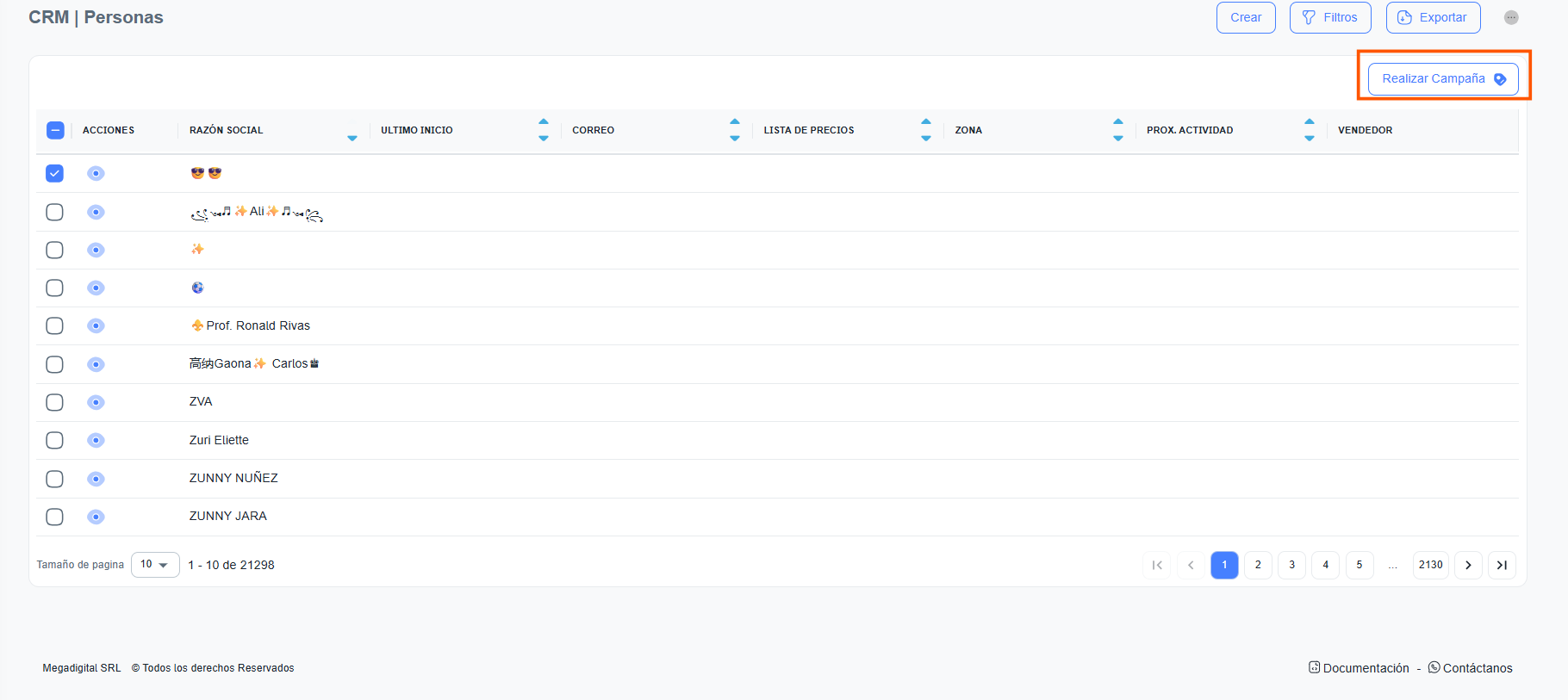
Task: Go to page 2
Action: [1258, 565]
